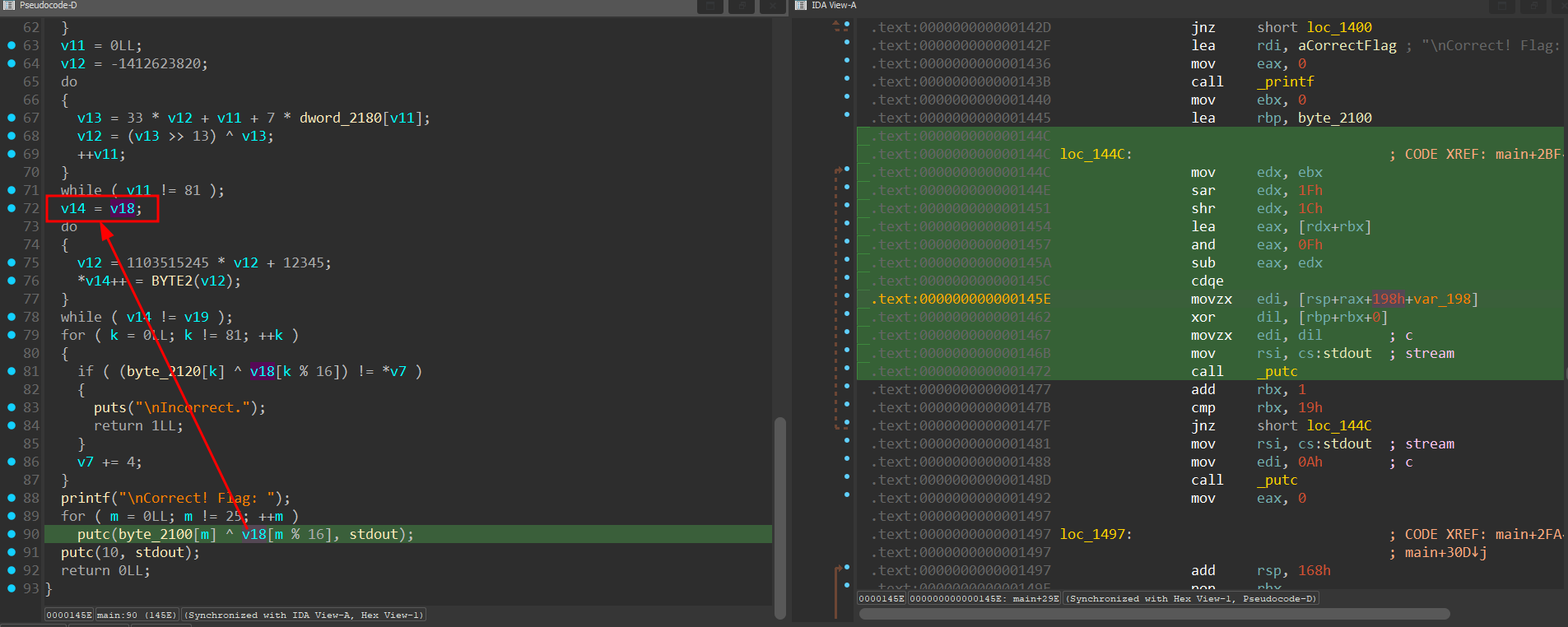Viewport: 1568px width, 627px height.
Task: Click aCorrectFlag operand in lea instruction
Action: click(1347, 45)
